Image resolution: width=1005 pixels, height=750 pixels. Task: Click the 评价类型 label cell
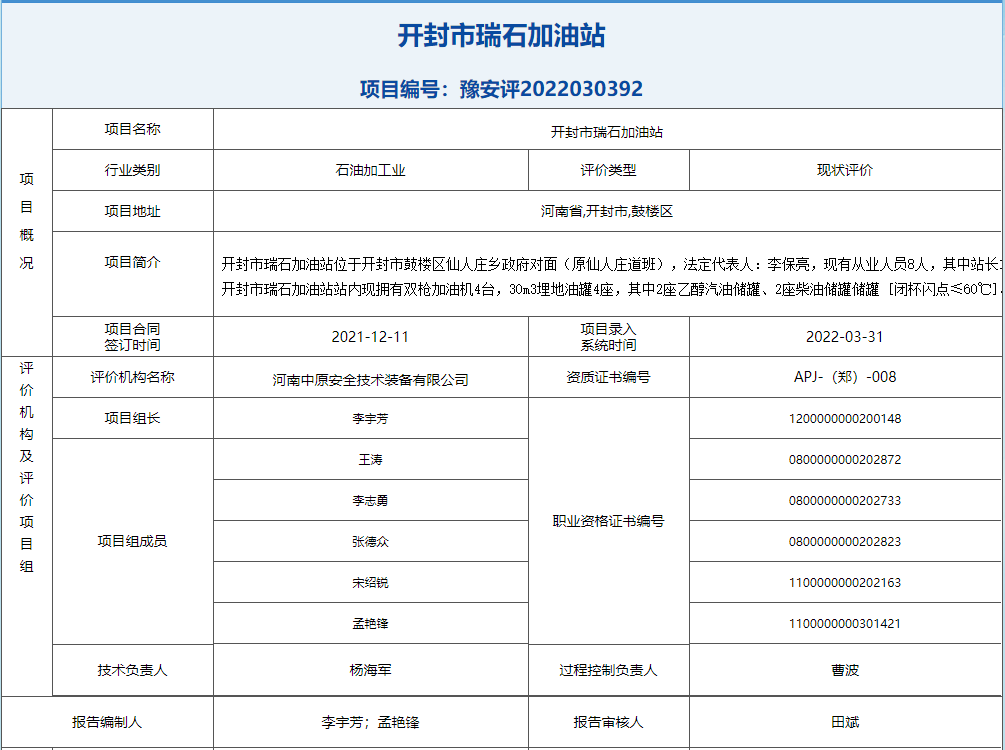coord(608,170)
